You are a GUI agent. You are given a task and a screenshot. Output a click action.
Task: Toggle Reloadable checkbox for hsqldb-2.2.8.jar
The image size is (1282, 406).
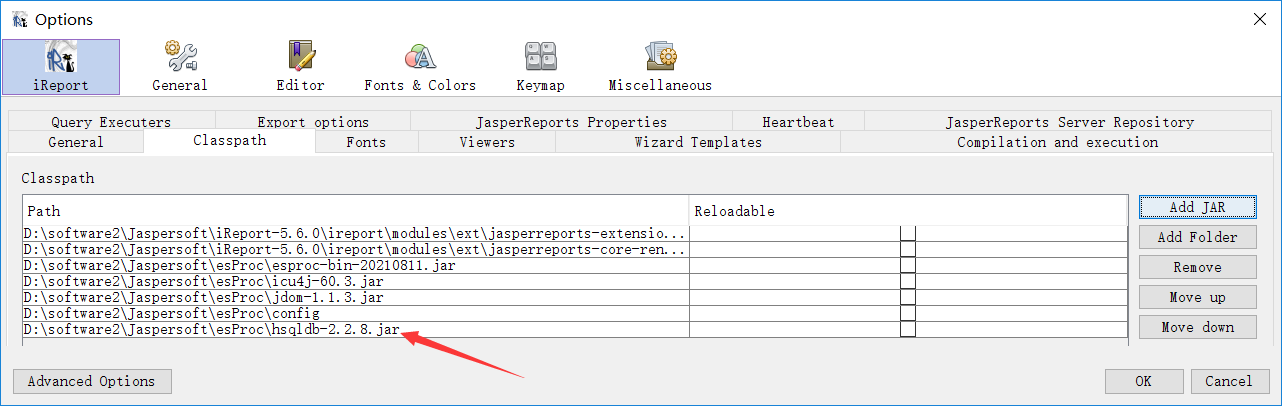(x=908, y=329)
